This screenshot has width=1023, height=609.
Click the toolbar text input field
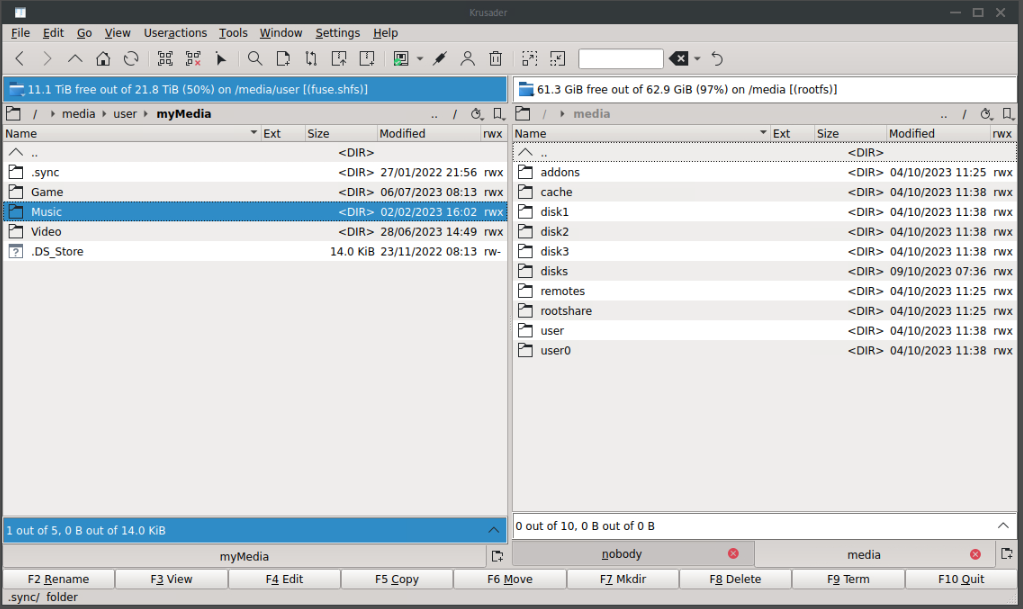(620, 59)
